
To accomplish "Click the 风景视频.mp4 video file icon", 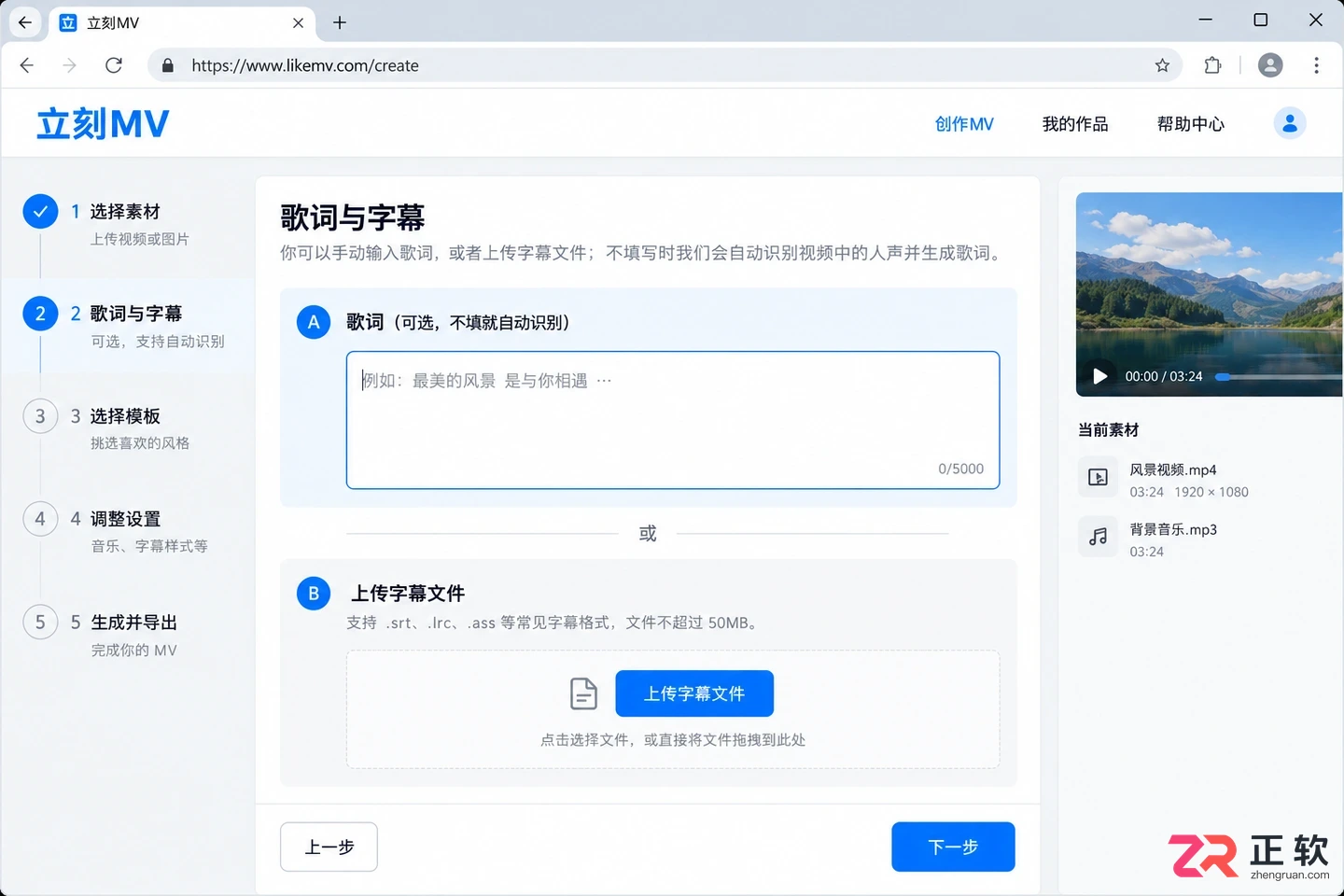I will coord(1098,477).
